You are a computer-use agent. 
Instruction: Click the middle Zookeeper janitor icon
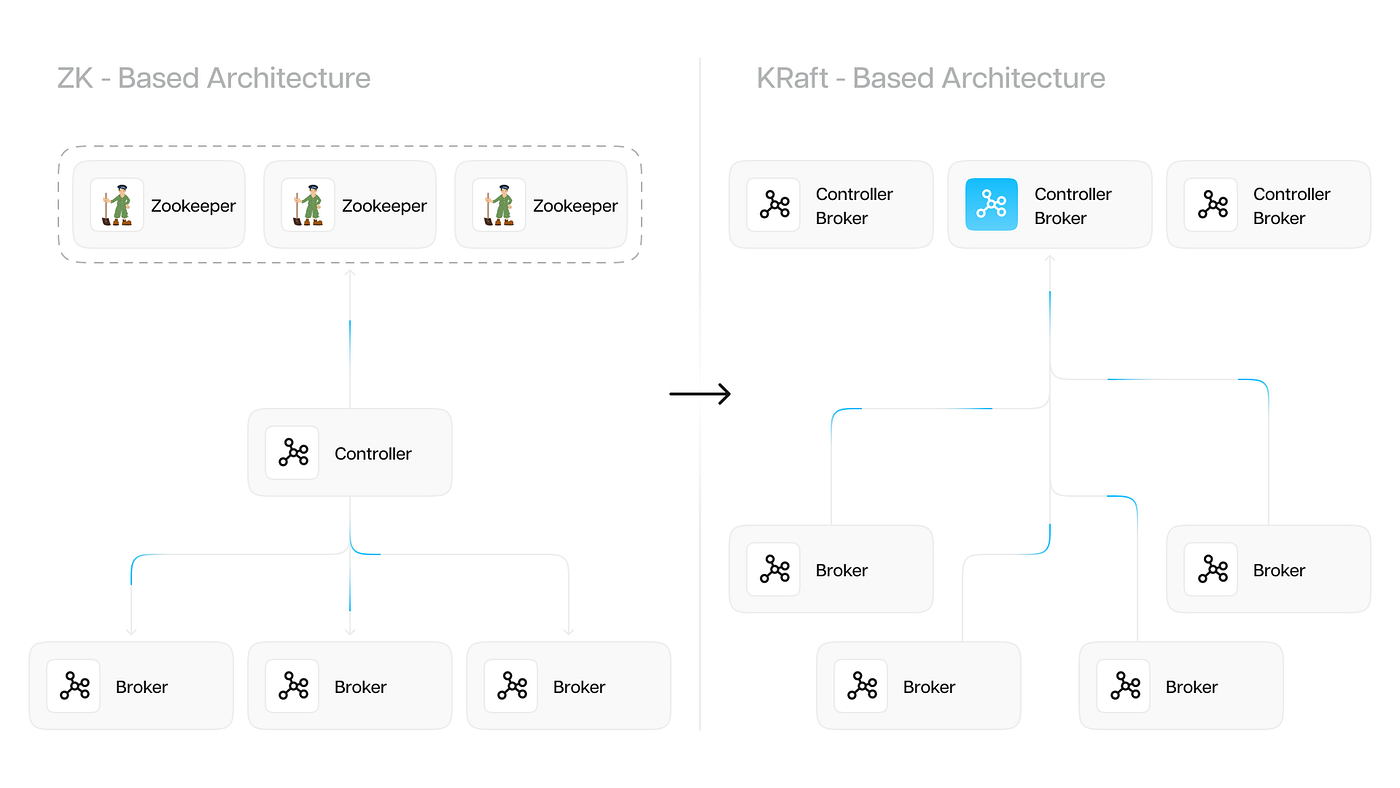pos(308,205)
